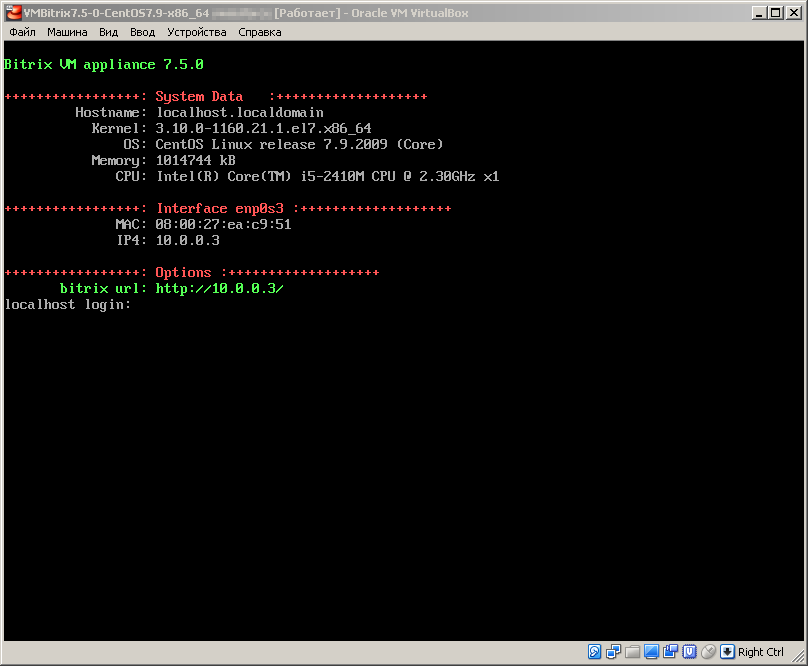Click the CPU virtualization status icon
This screenshot has width=808, height=666.
689,652
